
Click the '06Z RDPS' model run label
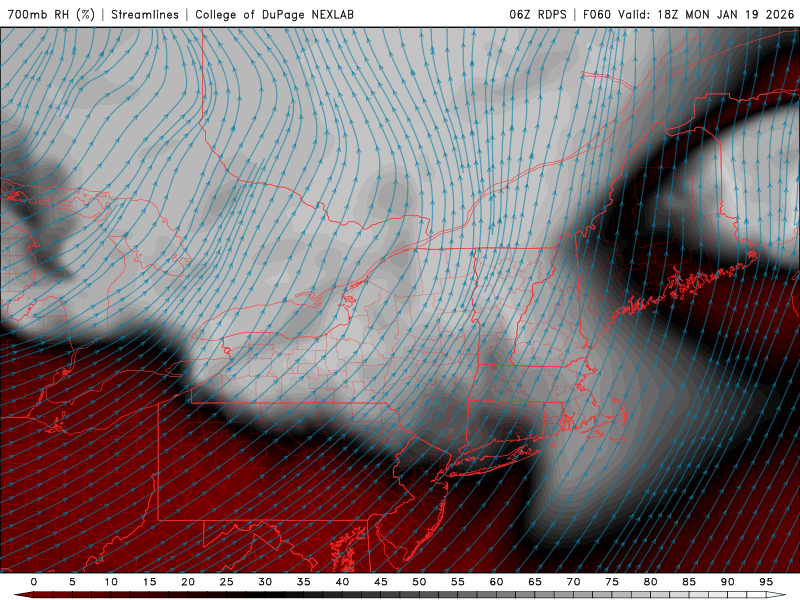click(538, 14)
